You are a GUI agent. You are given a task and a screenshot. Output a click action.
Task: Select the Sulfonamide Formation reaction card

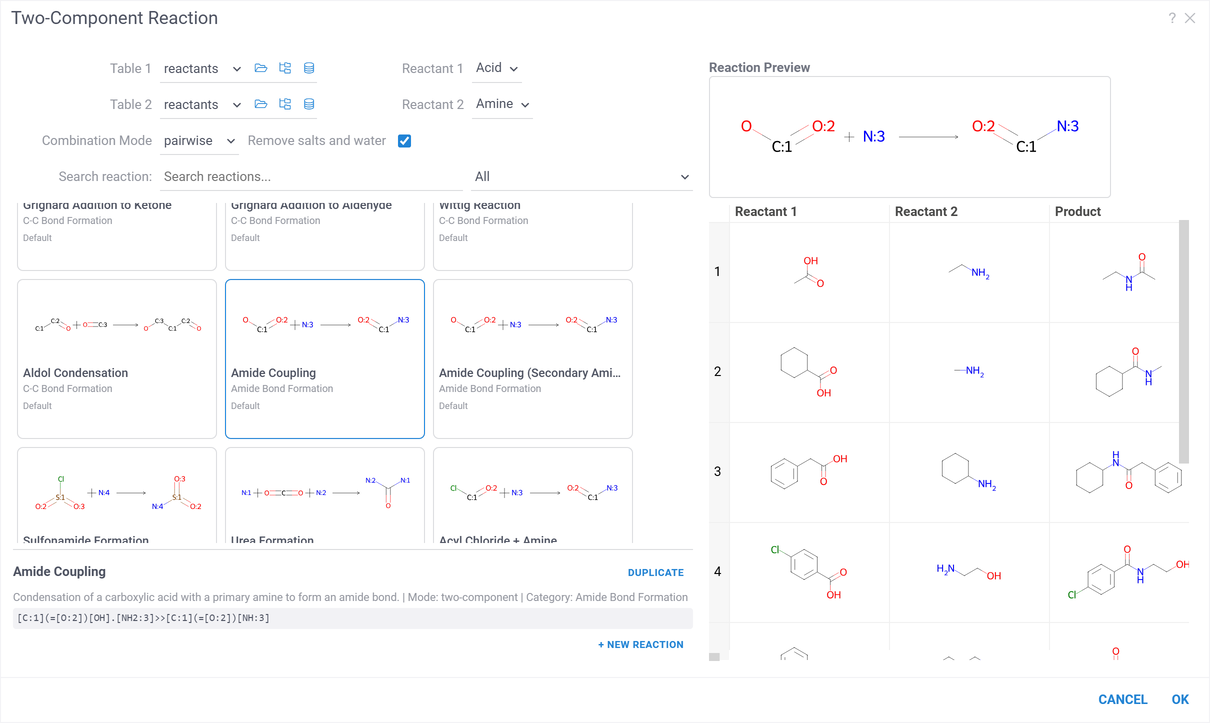(x=117, y=495)
